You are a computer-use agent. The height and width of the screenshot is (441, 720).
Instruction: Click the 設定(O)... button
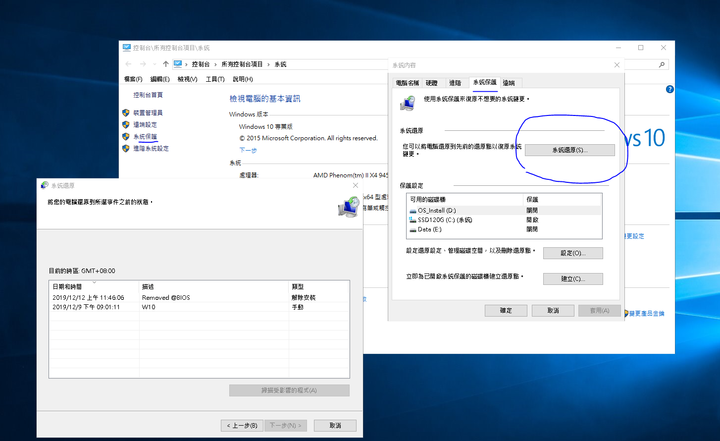click(573, 253)
